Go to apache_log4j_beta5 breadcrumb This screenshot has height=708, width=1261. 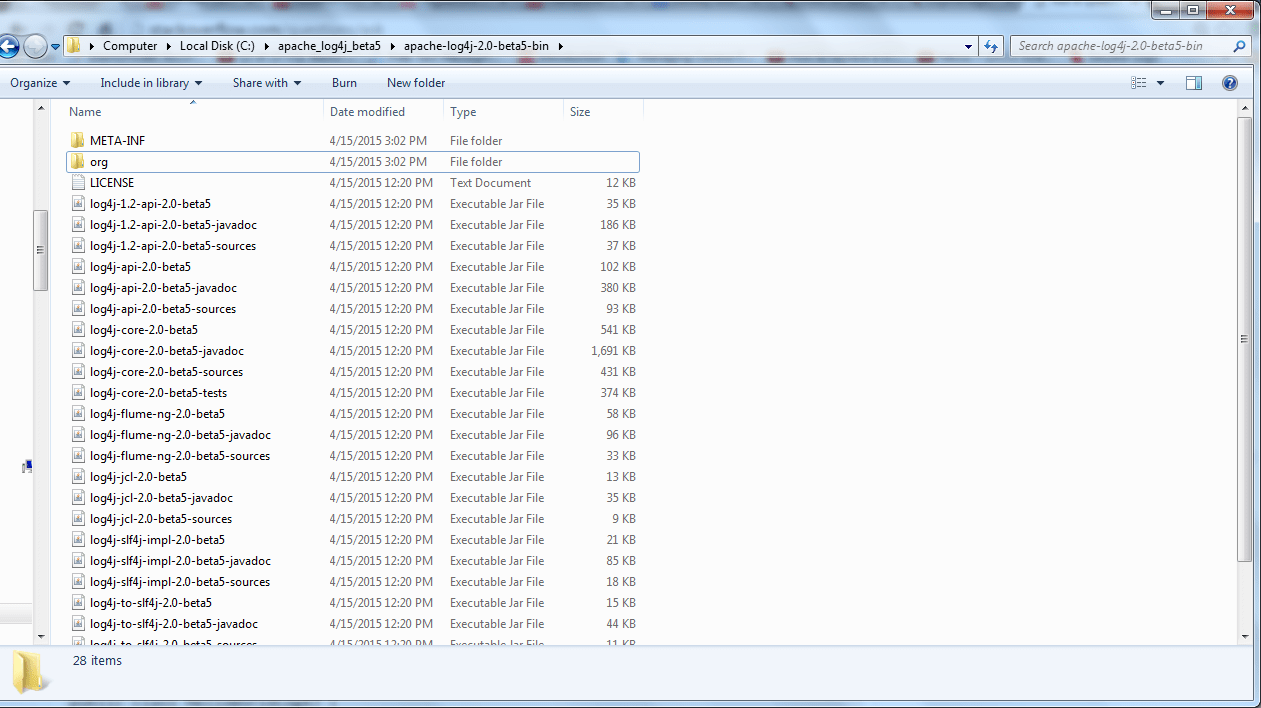tap(330, 46)
